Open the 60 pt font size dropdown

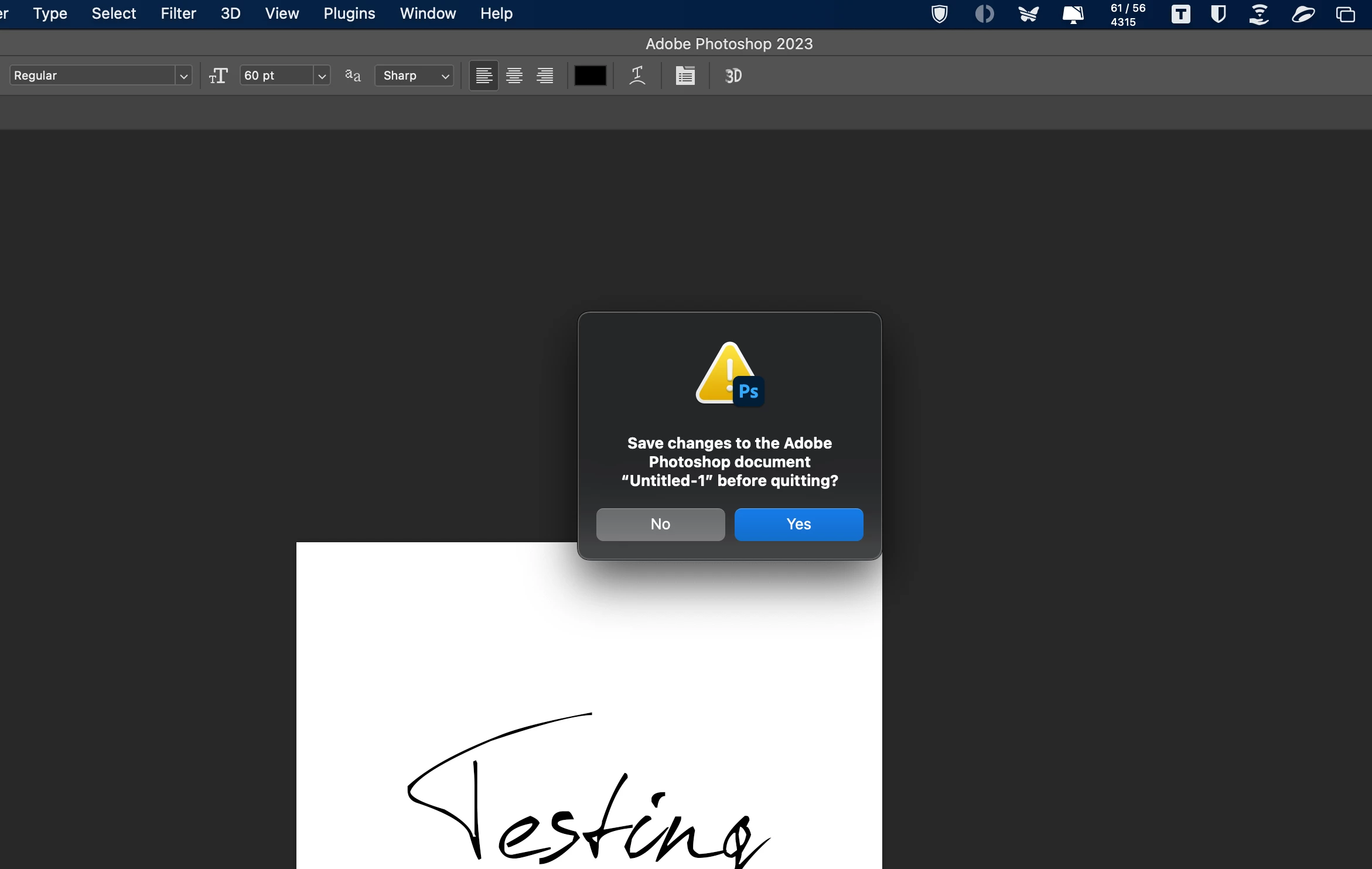(322, 76)
